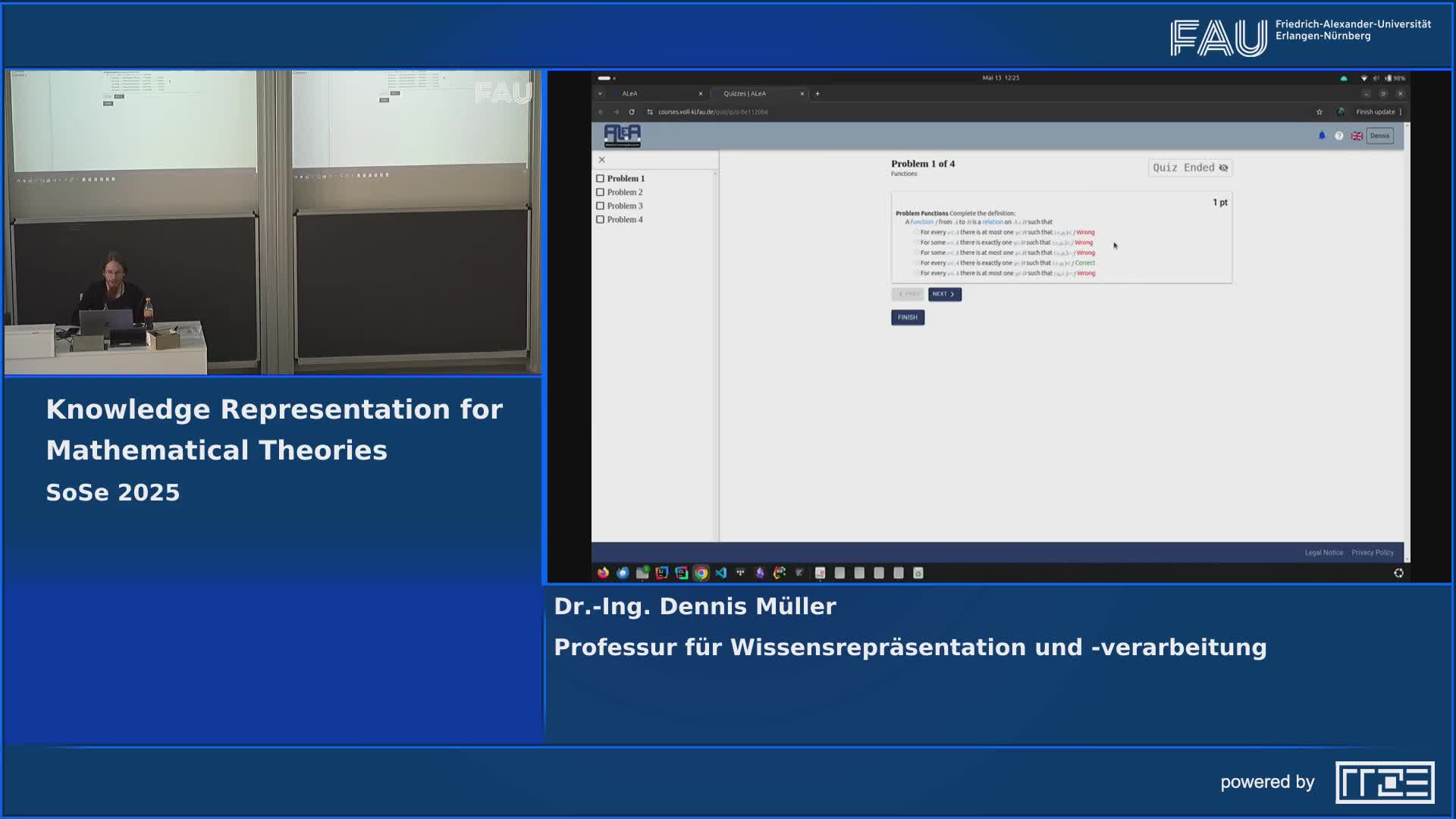Image resolution: width=1456 pixels, height=819 pixels.
Task: Select the Correct answer radio option
Action: pos(916,262)
